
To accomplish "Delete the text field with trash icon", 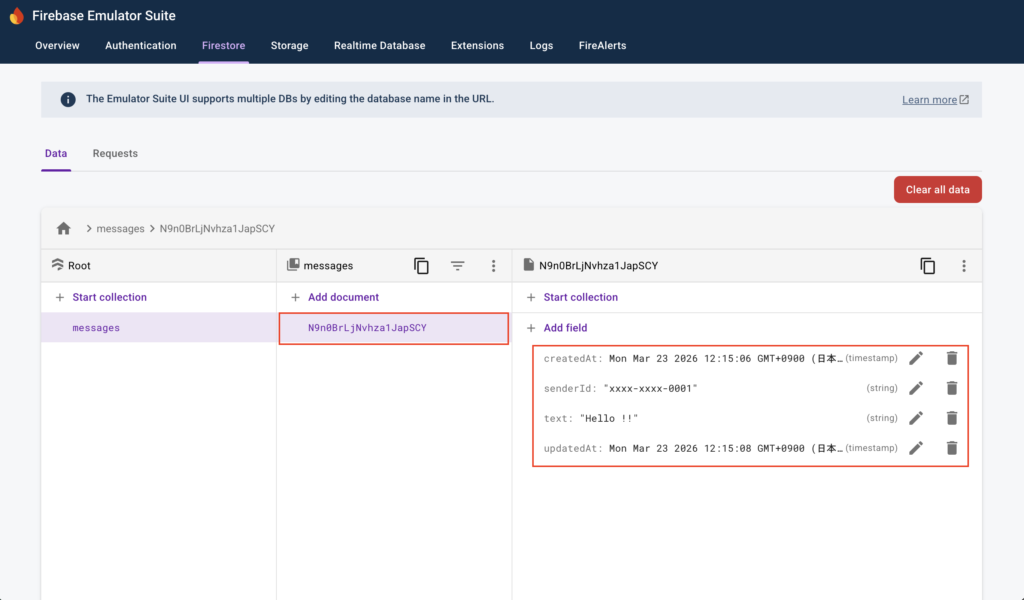I will pyautogui.click(x=952, y=418).
